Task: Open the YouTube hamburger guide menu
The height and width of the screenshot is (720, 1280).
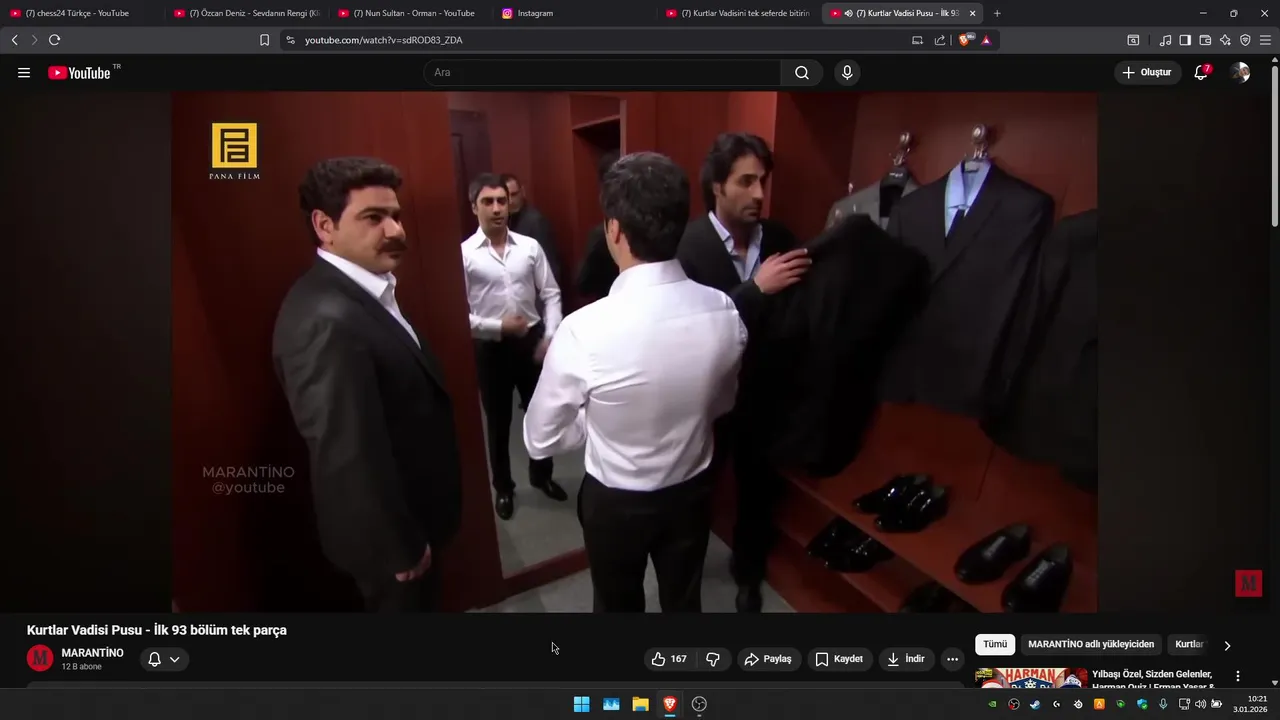Action: click(24, 73)
